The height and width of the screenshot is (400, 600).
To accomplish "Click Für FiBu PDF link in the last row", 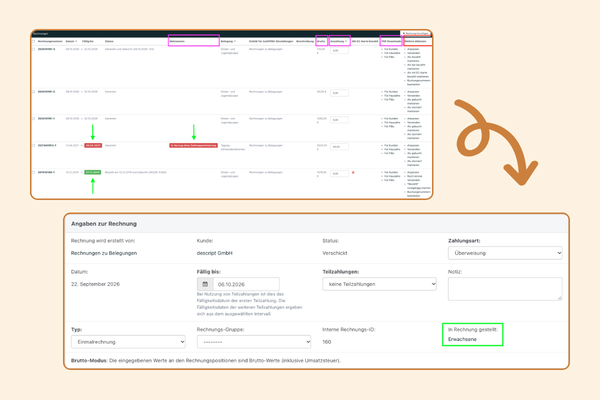I will tap(389, 180).
